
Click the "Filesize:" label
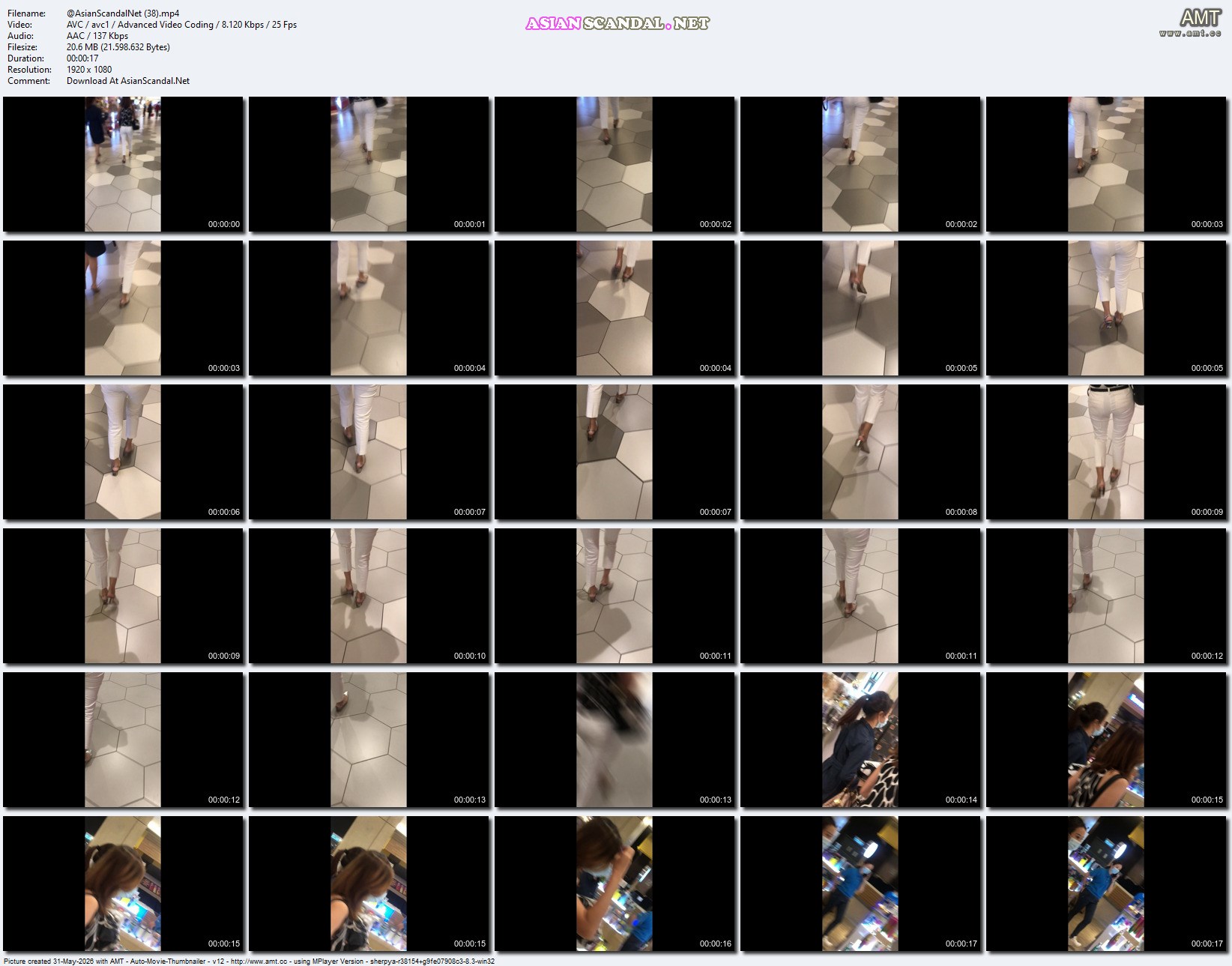tap(22, 47)
